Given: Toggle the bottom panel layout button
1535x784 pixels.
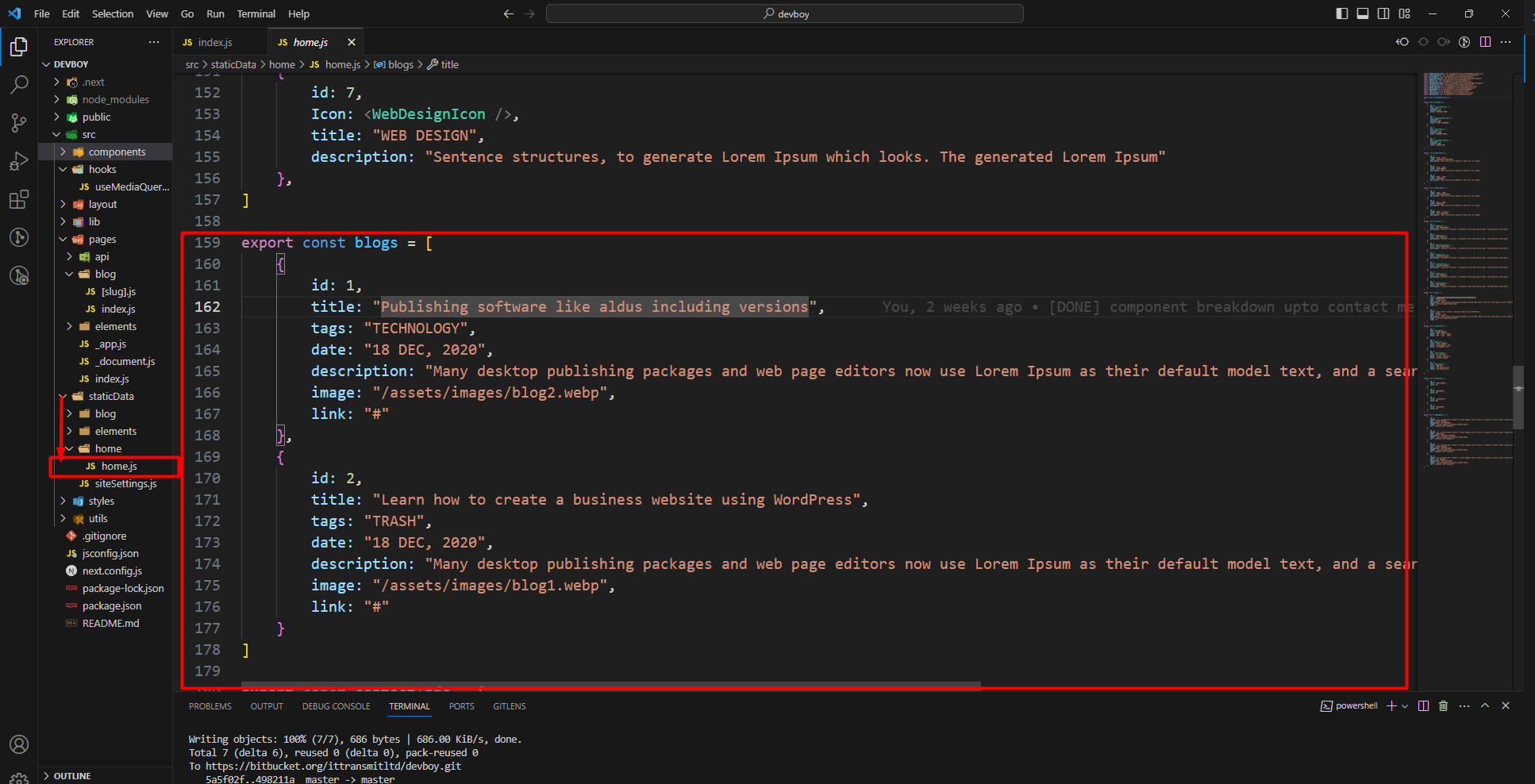Looking at the screenshot, I should 1363,13.
